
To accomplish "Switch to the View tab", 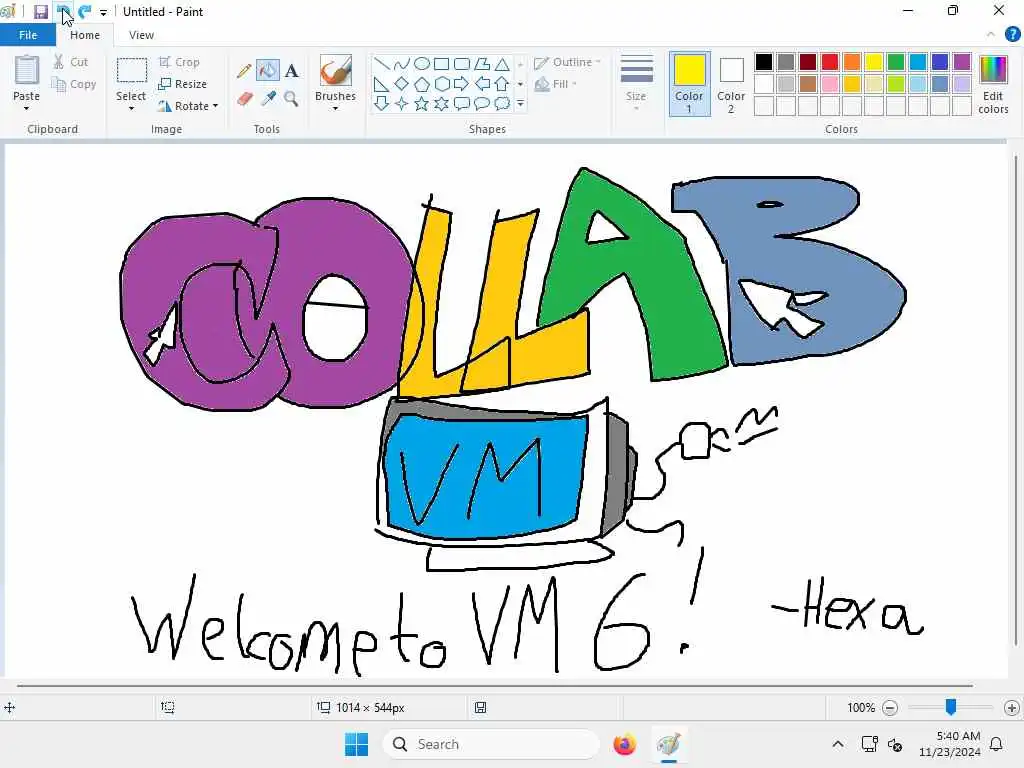I will [x=141, y=35].
